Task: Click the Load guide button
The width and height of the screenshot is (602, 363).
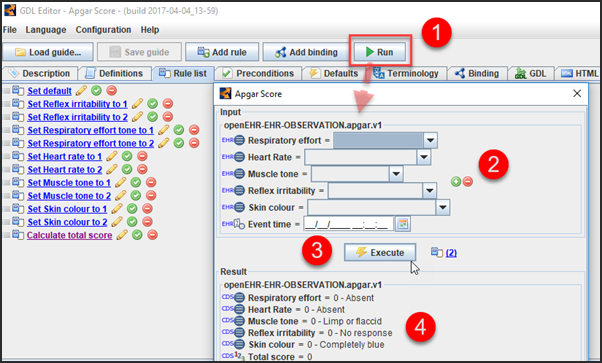Action: [48, 52]
